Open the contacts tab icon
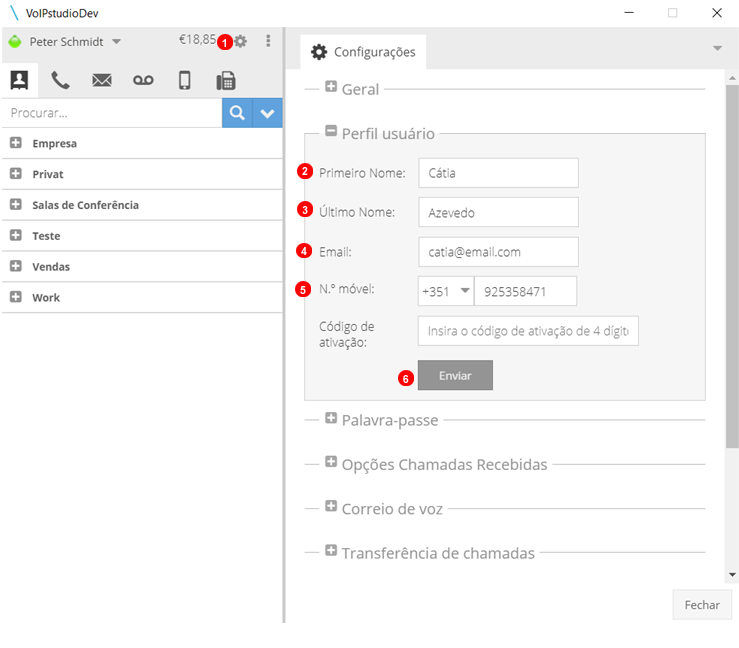 point(19,80)
